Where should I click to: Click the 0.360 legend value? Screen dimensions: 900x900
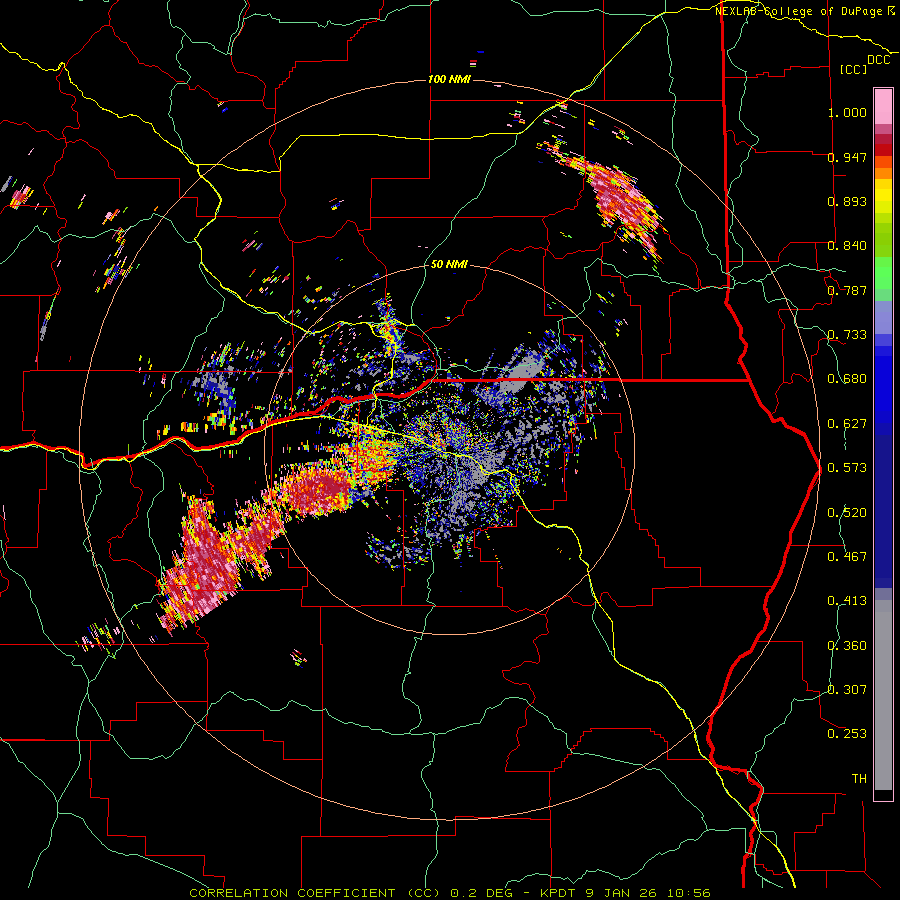(x=847, y=646)
